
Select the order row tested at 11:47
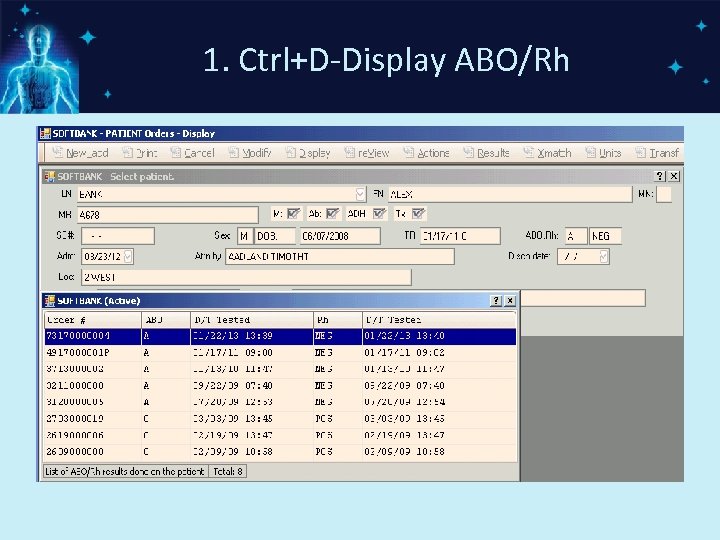pos(280,369)
